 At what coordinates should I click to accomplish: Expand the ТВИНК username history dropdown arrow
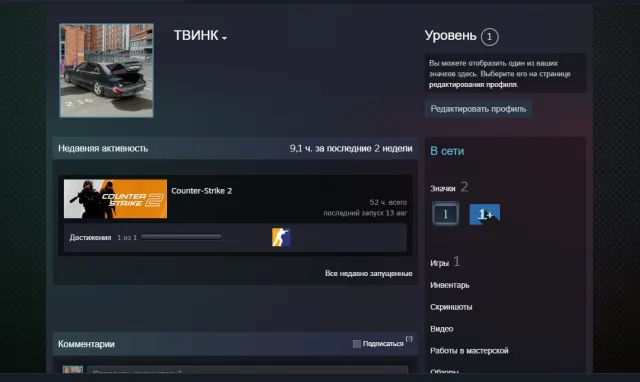pos(224,38)
